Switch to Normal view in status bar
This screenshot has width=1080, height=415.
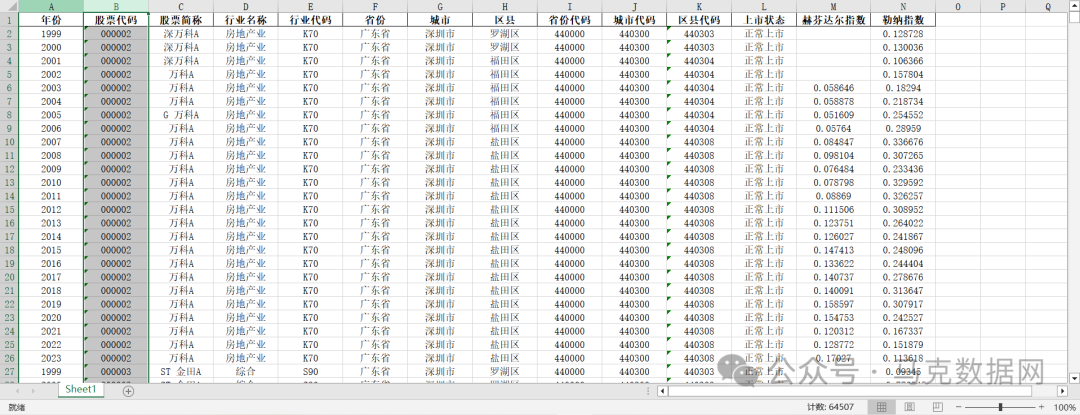pos(881,407)
